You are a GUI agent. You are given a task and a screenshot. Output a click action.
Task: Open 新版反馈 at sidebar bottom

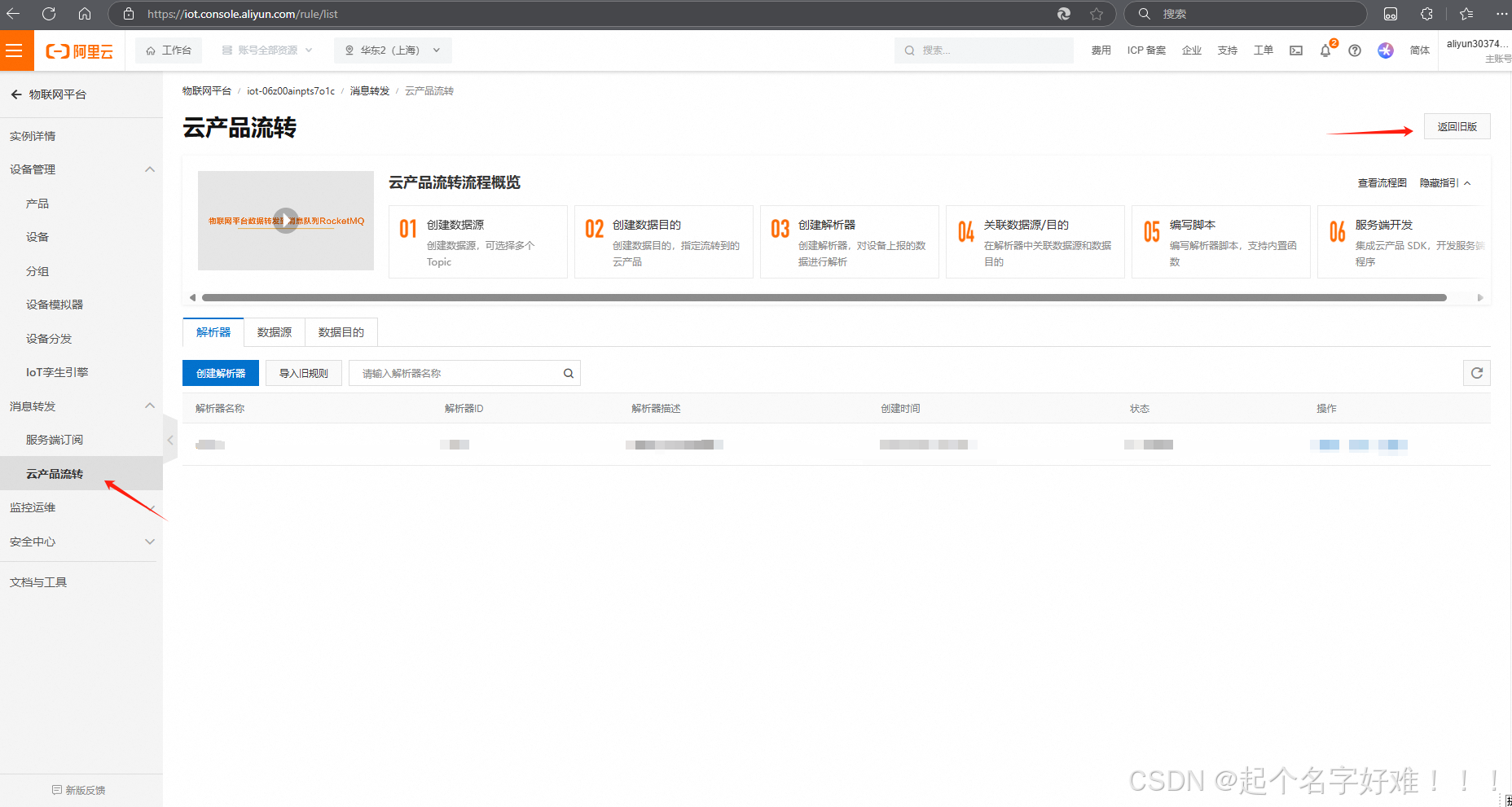tap(79, 790)
